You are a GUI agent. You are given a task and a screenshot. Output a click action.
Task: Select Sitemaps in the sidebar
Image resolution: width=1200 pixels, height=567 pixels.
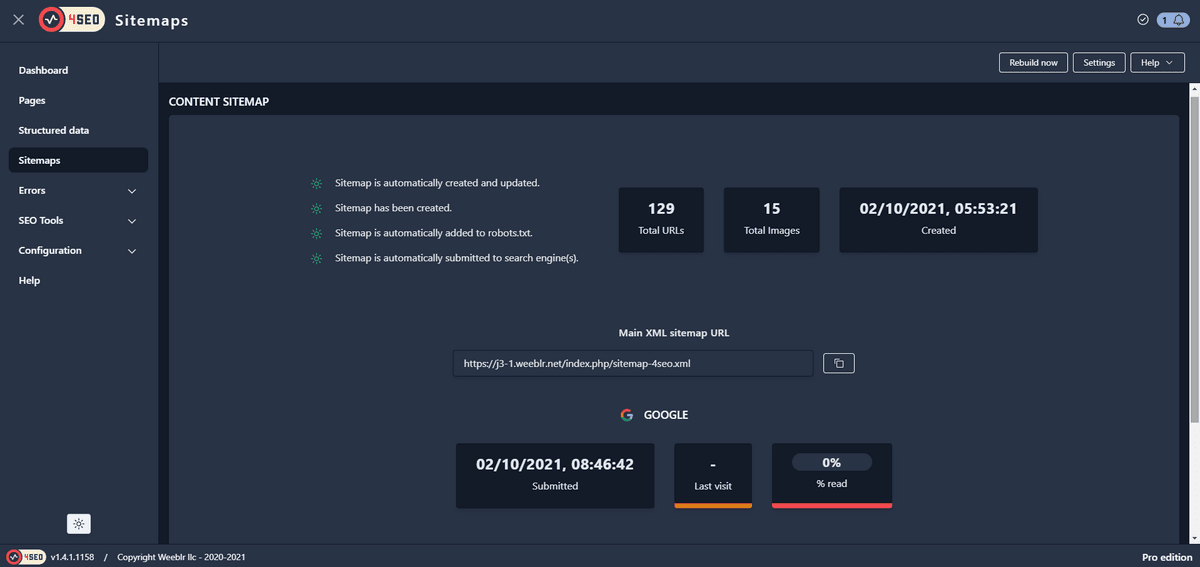pos(78,160)
